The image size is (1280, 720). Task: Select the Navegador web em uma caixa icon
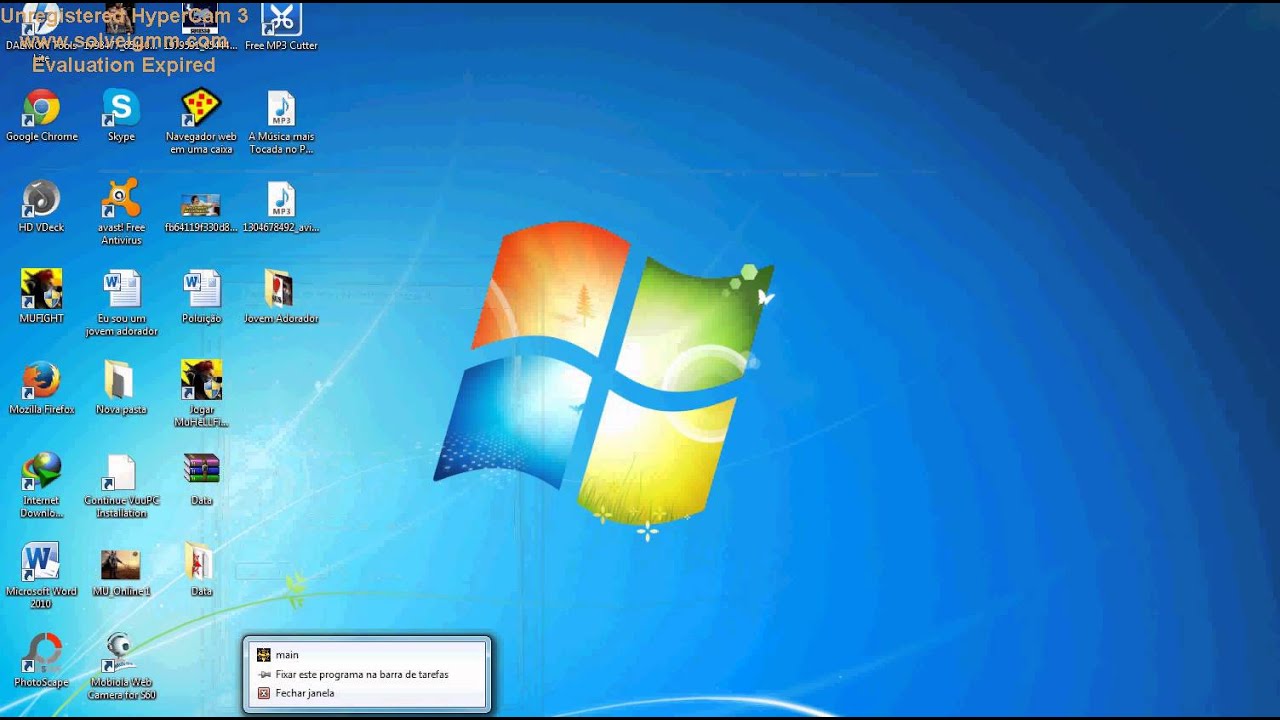[201, 122]
